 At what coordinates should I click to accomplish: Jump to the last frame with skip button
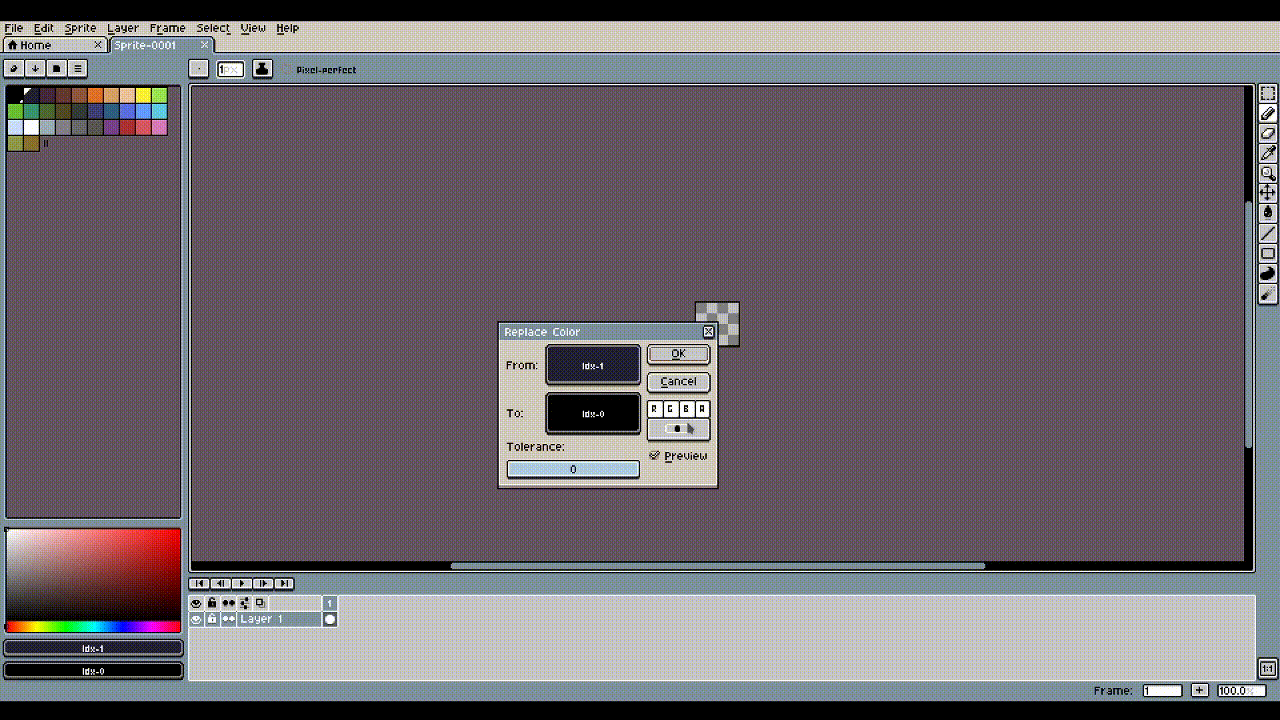click(x=285, y=584)
